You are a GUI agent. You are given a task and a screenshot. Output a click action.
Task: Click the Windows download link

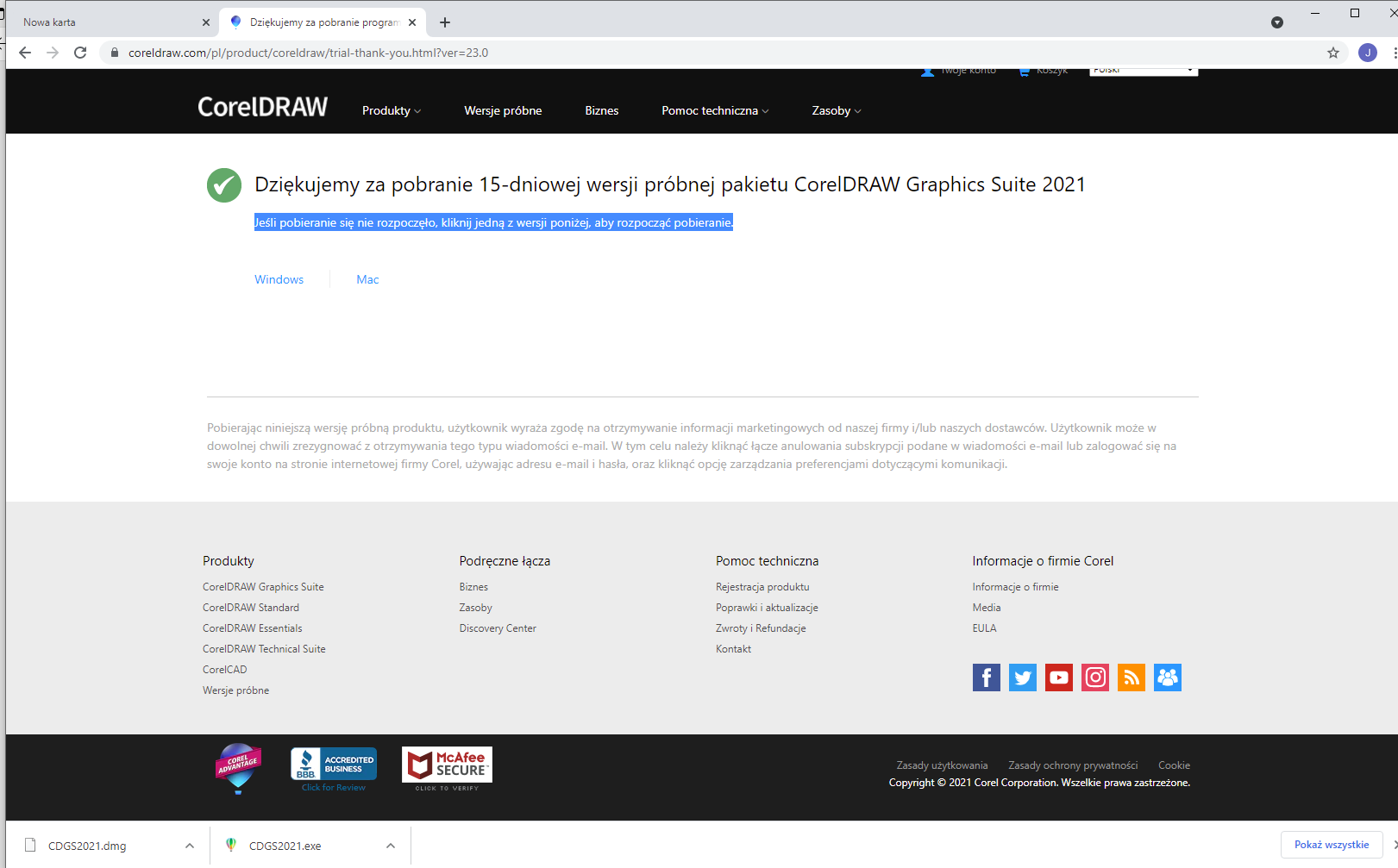tap(279, 279)
